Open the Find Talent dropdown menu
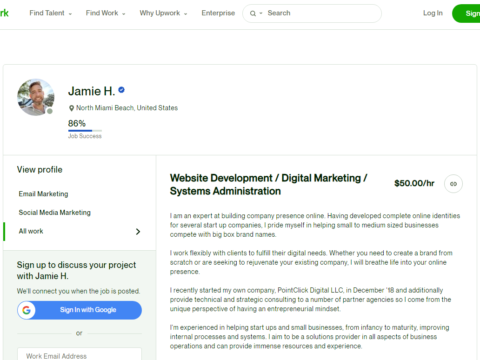This screenshot has height=360, width=480. pyautogui.click(x=51, y=13)
